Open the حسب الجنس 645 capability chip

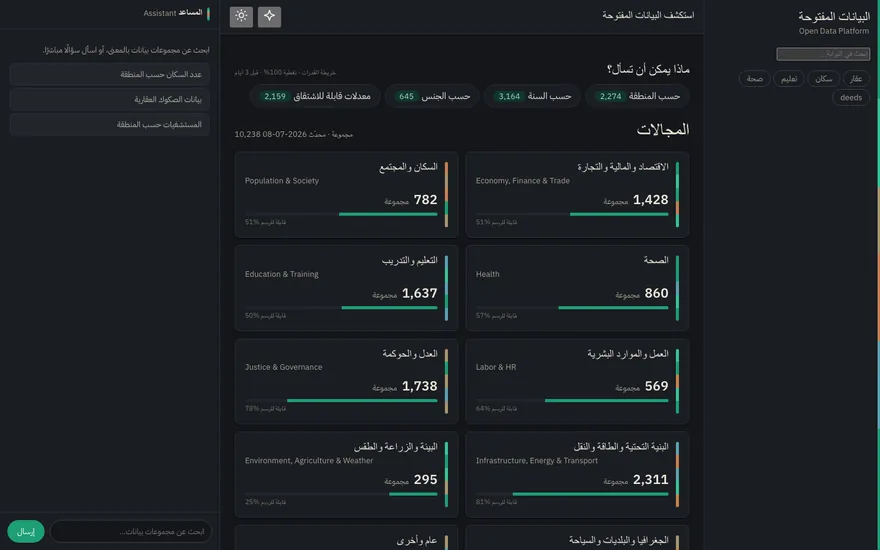pos(432,97)
